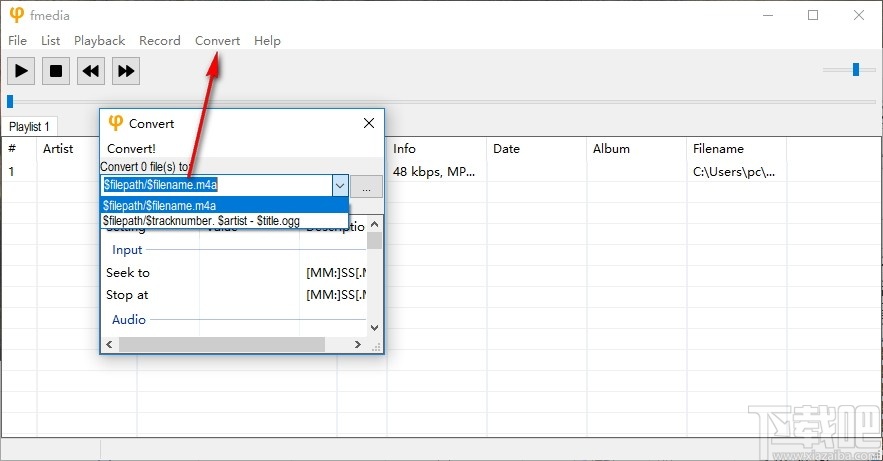Collapse the output filename dropdown arrow
The height and width of the screenshot is (461, 883).
pos(340,185)
